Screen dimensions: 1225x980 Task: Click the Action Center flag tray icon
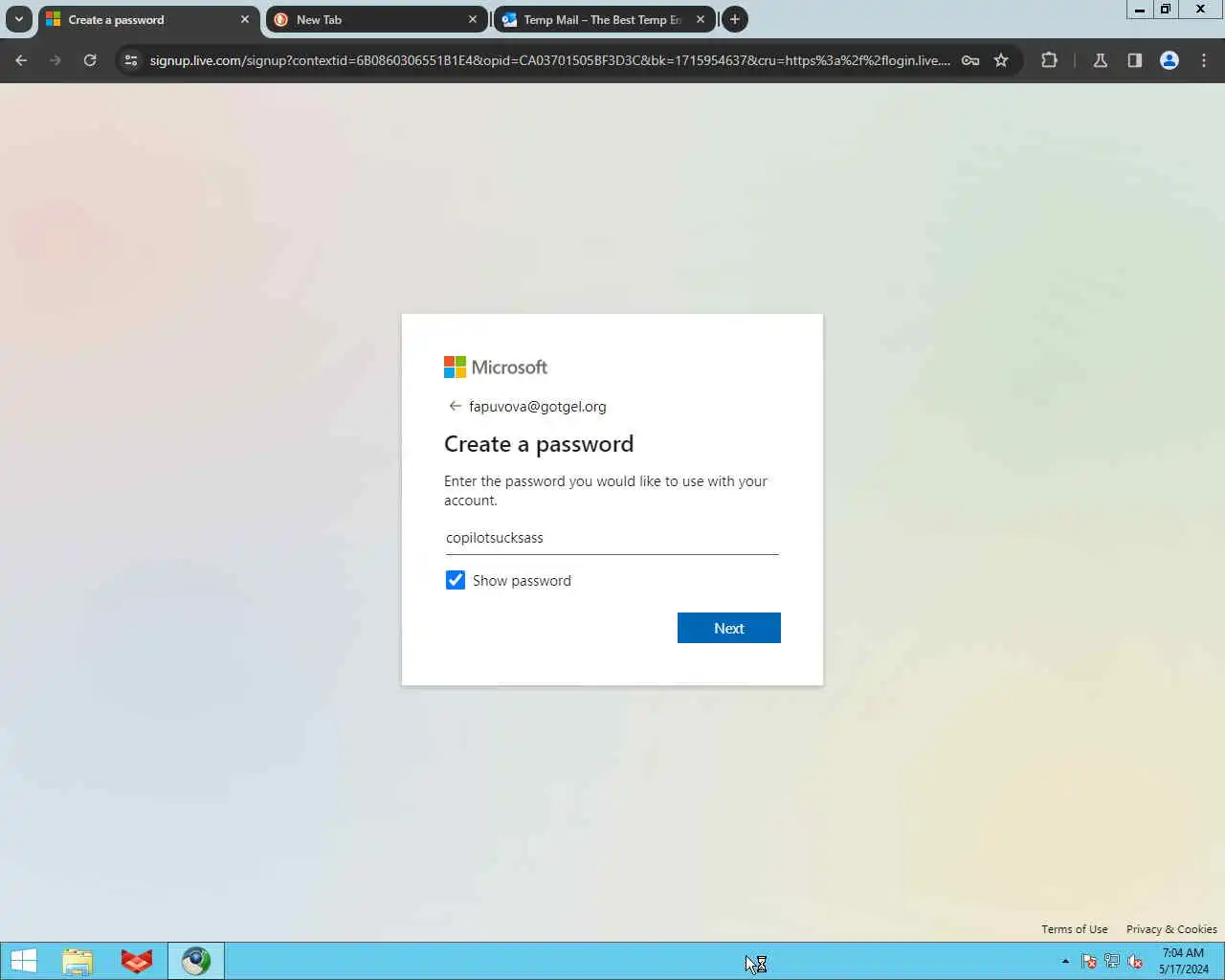pos(1089,961)
